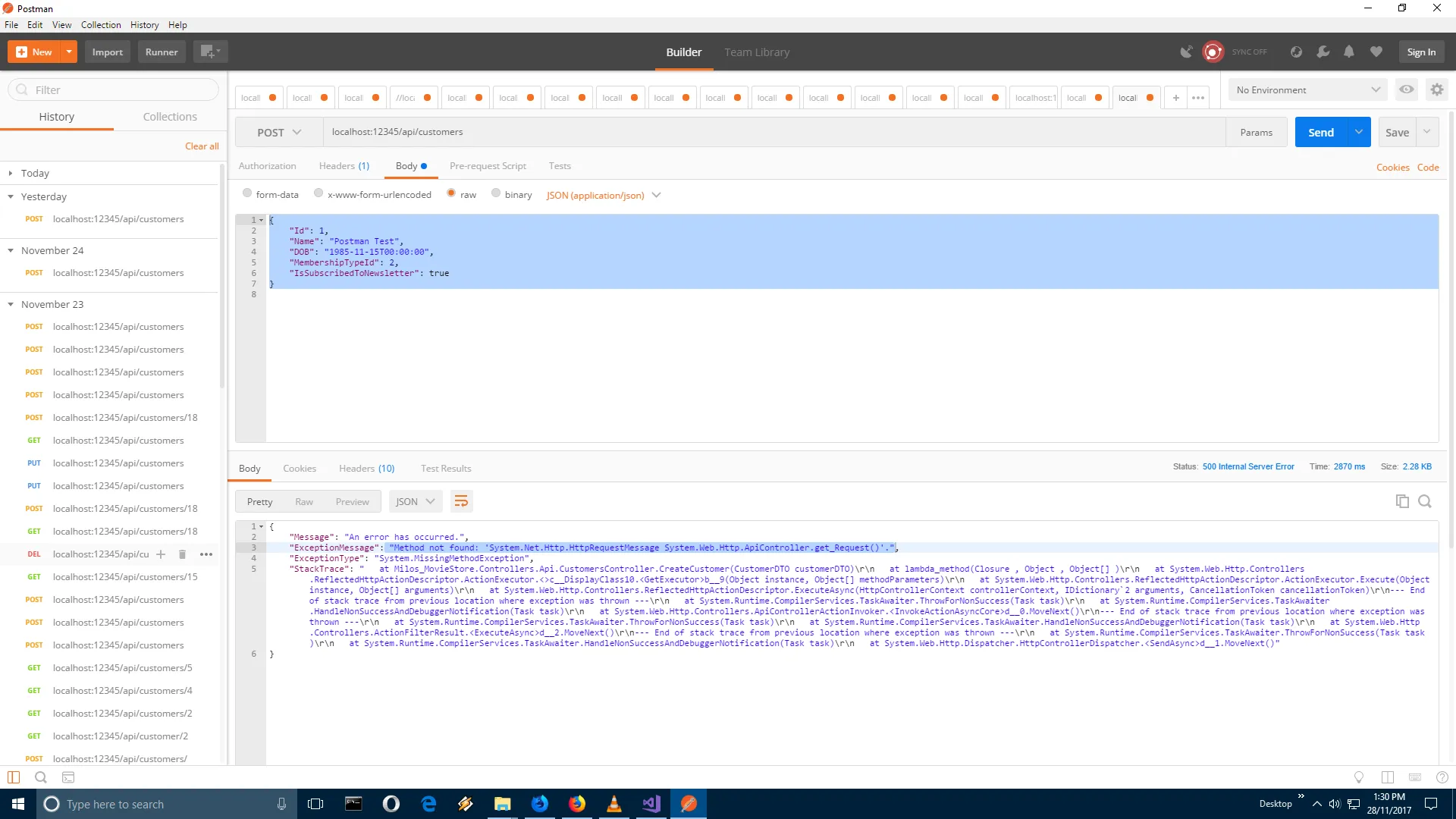Copy response body to clipboard
Screen dimensions: 1456x819
[1402, 501]
